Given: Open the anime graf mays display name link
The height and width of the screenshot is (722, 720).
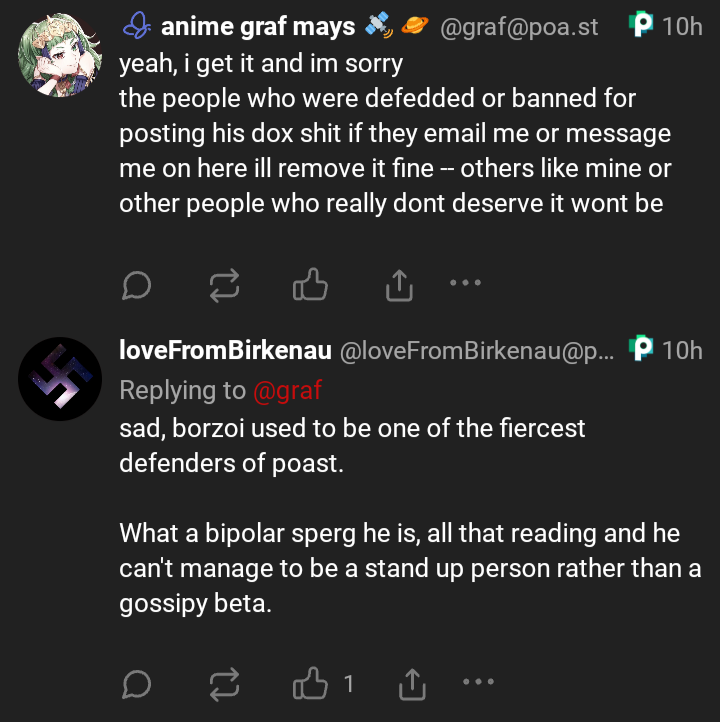Looking at the screenshot, I should point(258,27).
